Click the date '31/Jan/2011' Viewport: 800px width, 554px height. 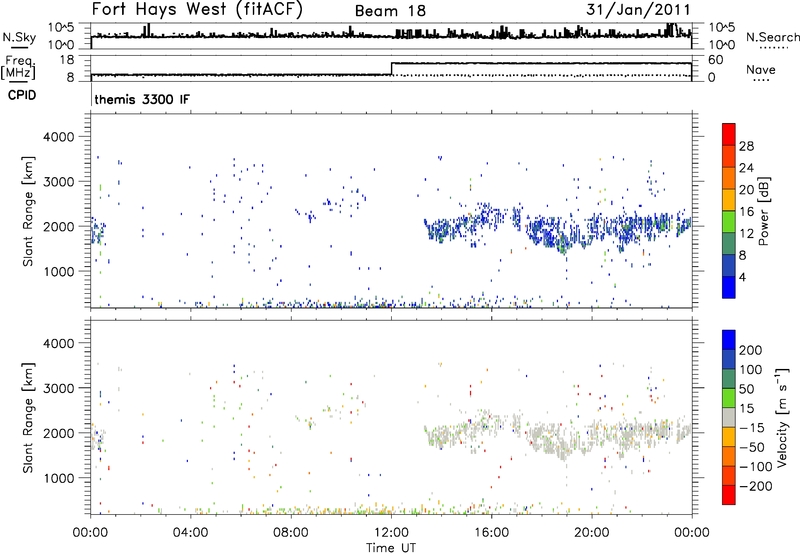pos(638,9)
